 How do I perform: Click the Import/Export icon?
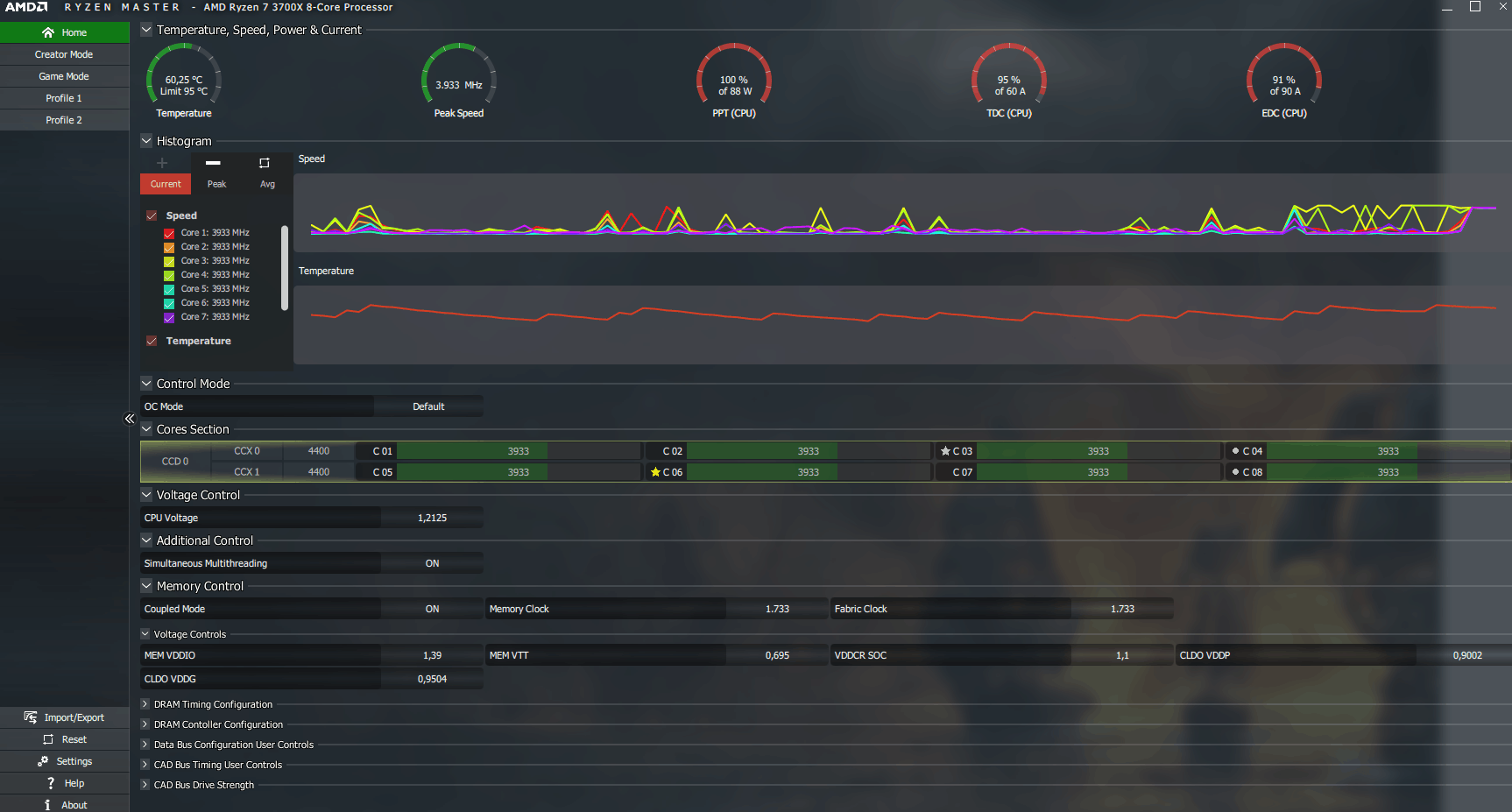tap(31, 717)
